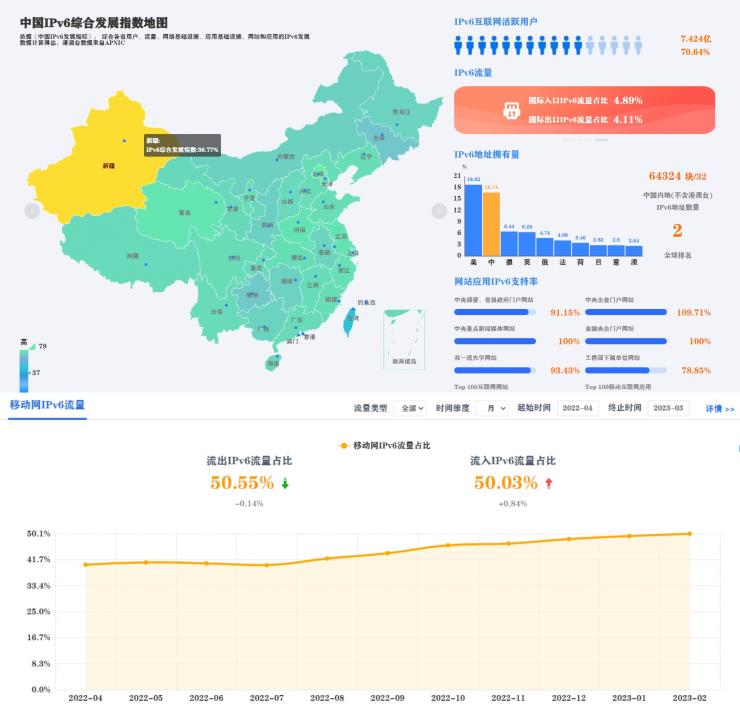Click the 2022-12 data point on line chart

[x=569, y=539]
